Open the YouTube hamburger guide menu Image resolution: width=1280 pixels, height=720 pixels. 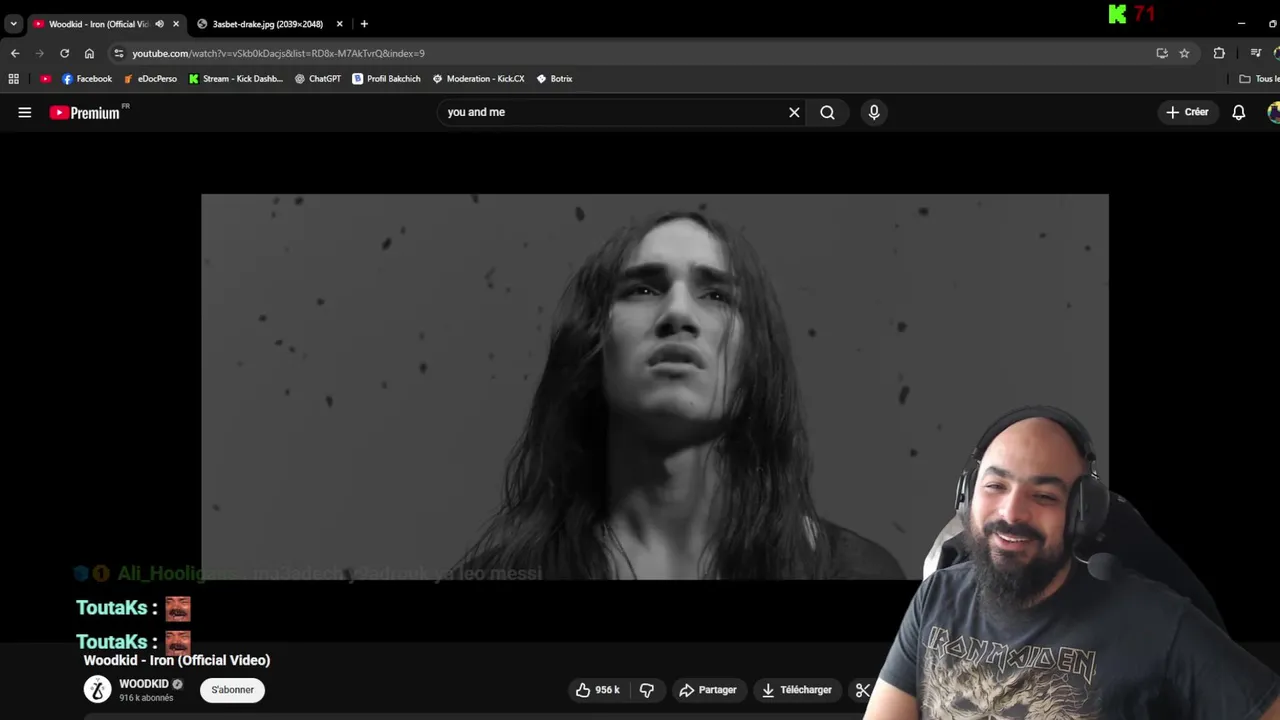tap(25, 113)
